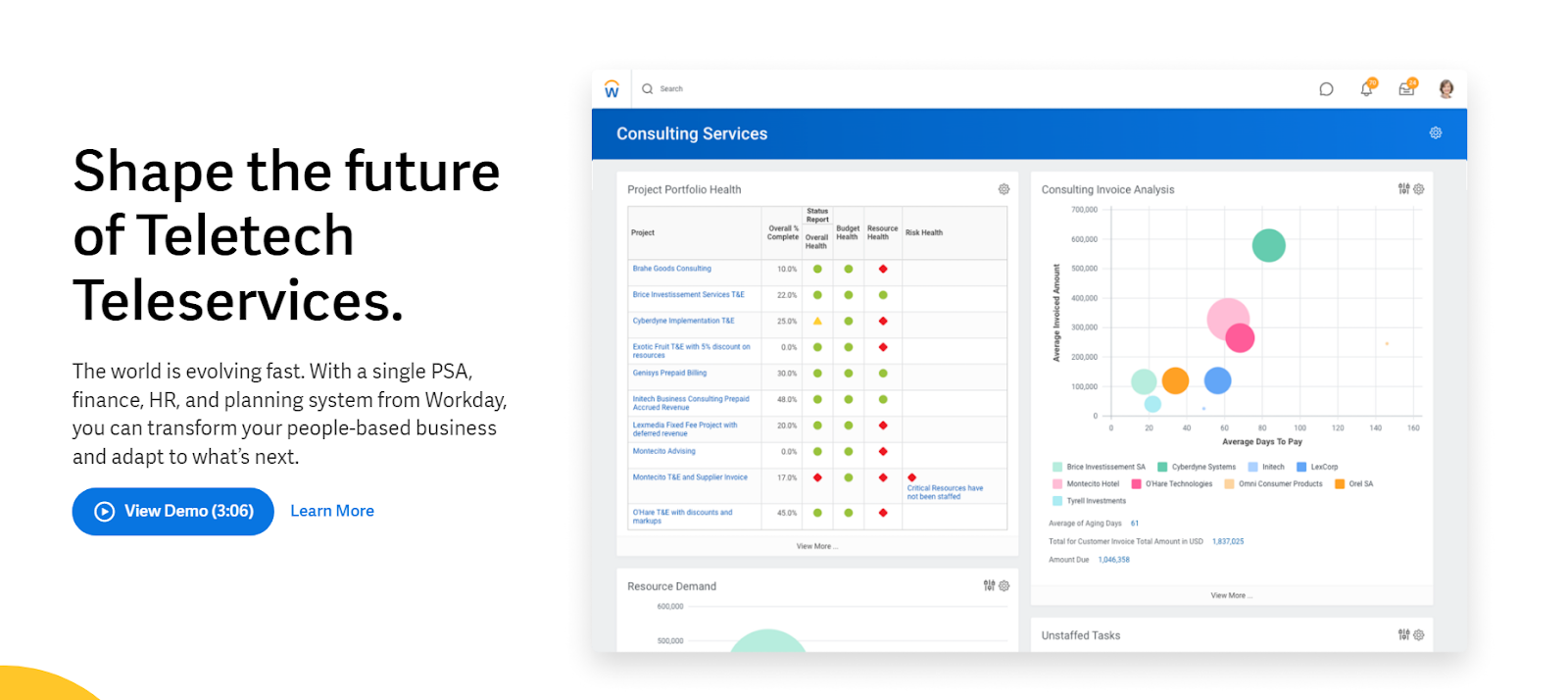This screenshot has width=1568, height=700.
Task: Click the orange bubble in invoice chart
Action: pyautogui.click(x=1175, y=380)
